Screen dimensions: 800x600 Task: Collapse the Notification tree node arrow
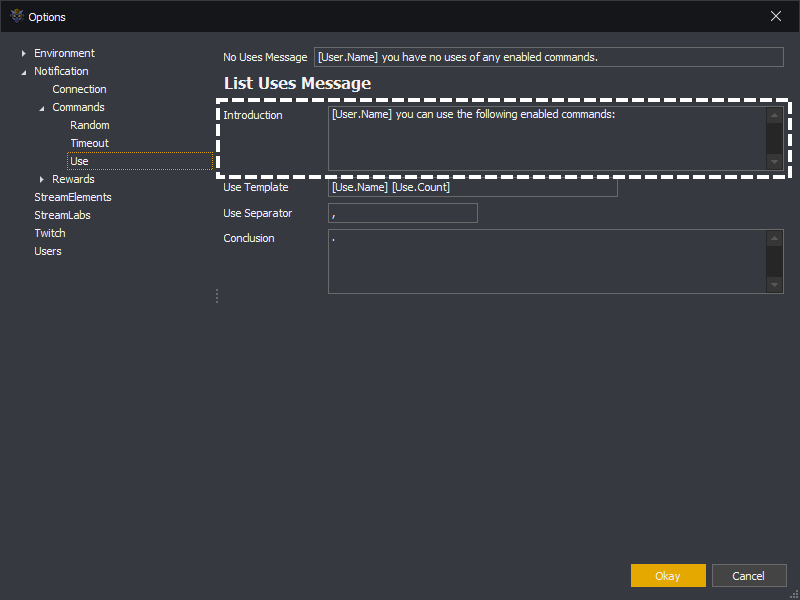[23, 72]
